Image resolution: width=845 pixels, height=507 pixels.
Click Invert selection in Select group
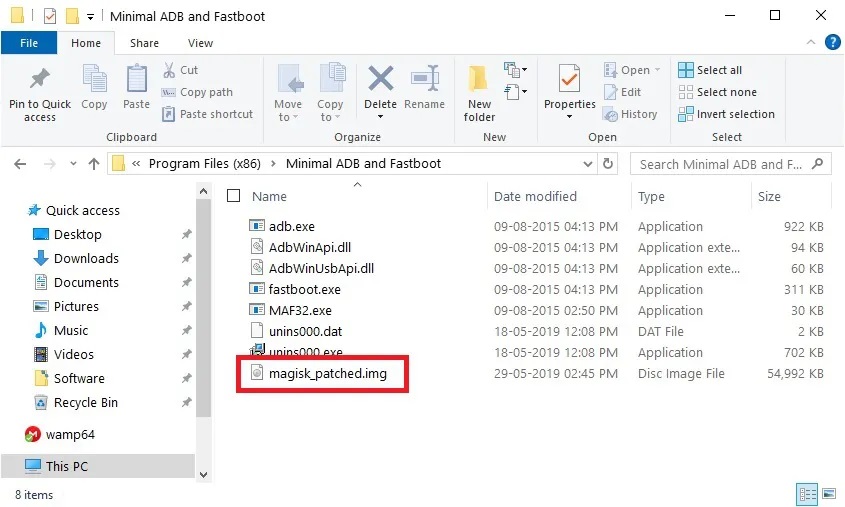[727, 114]
